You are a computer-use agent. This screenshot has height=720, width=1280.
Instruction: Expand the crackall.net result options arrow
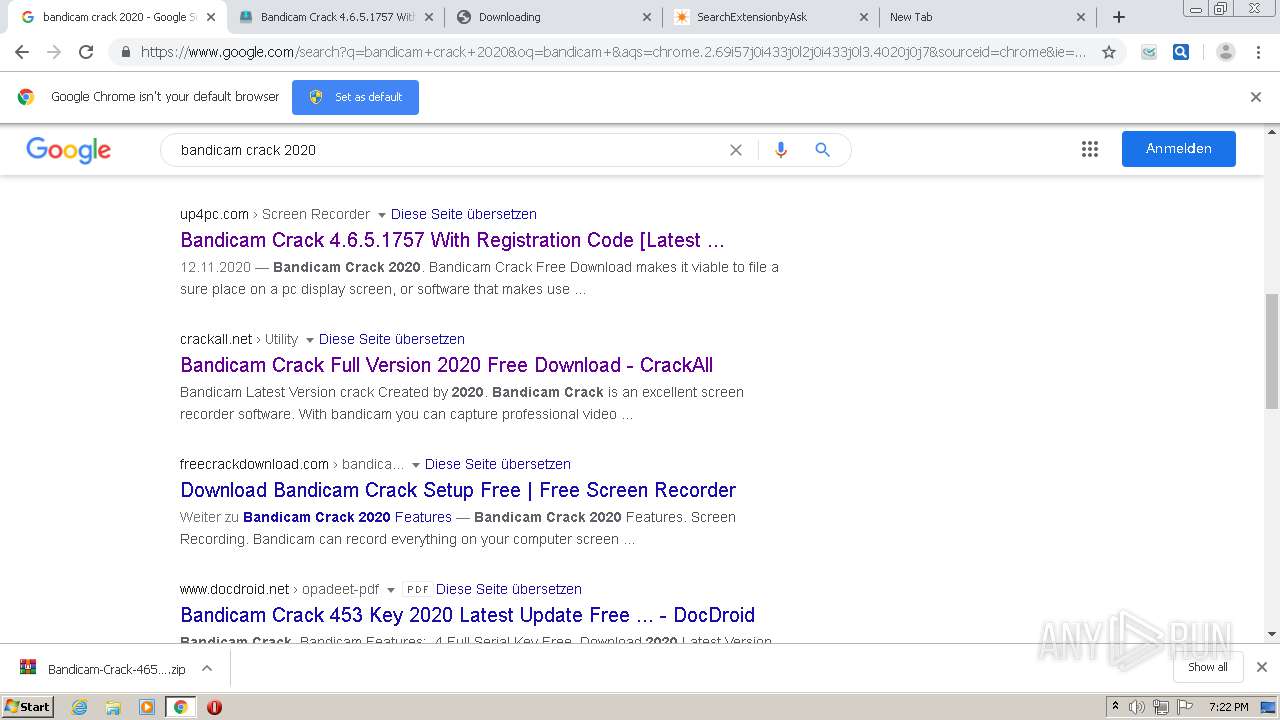309,340
